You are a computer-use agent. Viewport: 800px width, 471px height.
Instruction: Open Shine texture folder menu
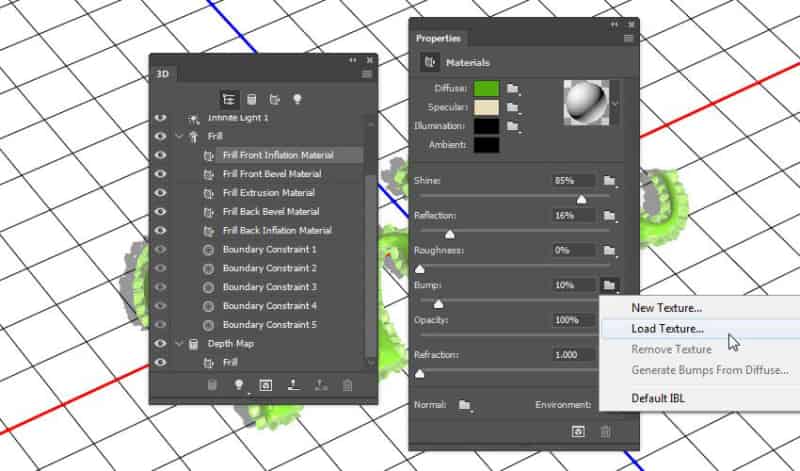point(610,181)
